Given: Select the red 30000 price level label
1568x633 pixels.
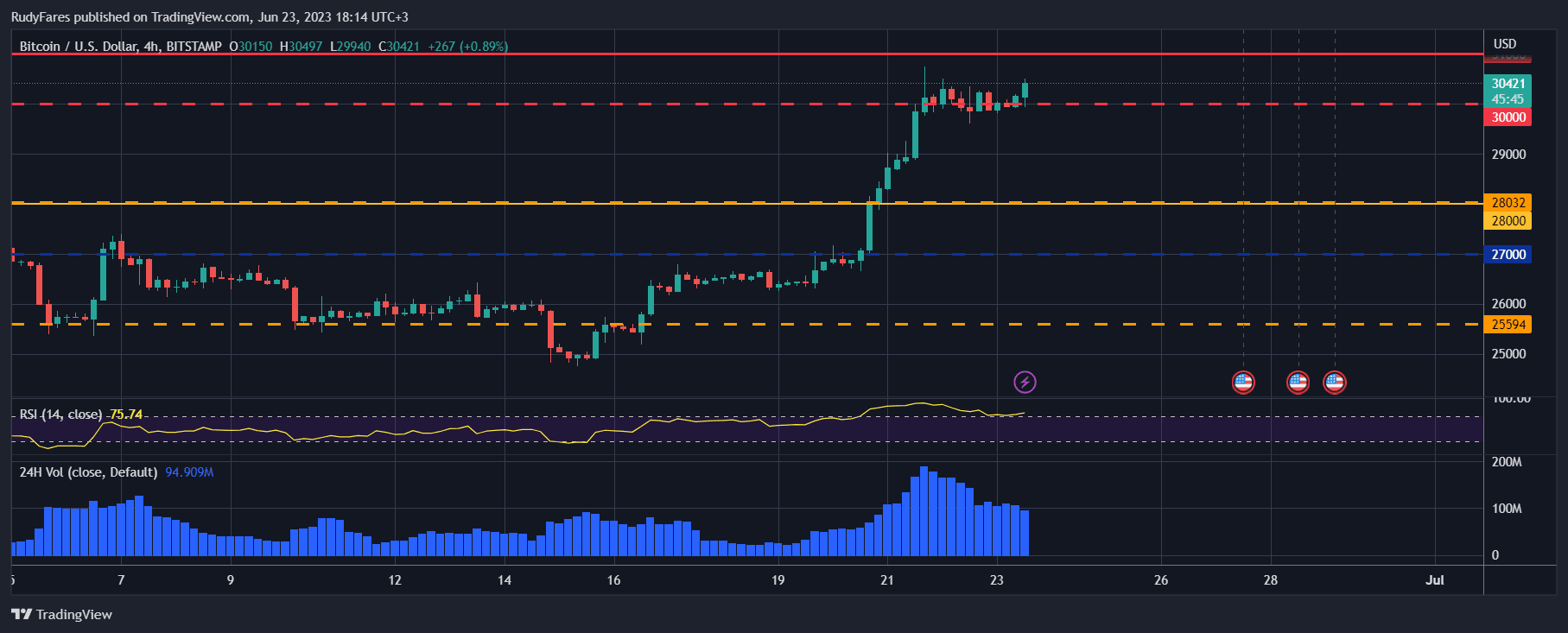Looking at the screenshot, I should tap(1508, 117).
